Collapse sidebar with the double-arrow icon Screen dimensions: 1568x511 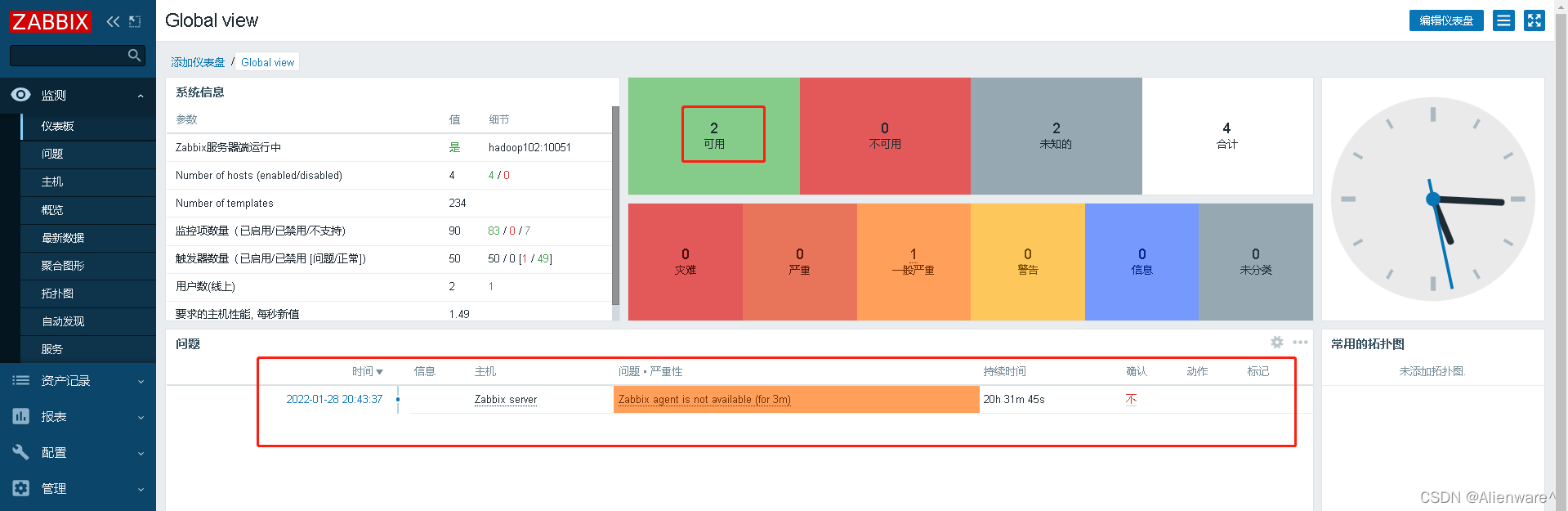(113, 21)
